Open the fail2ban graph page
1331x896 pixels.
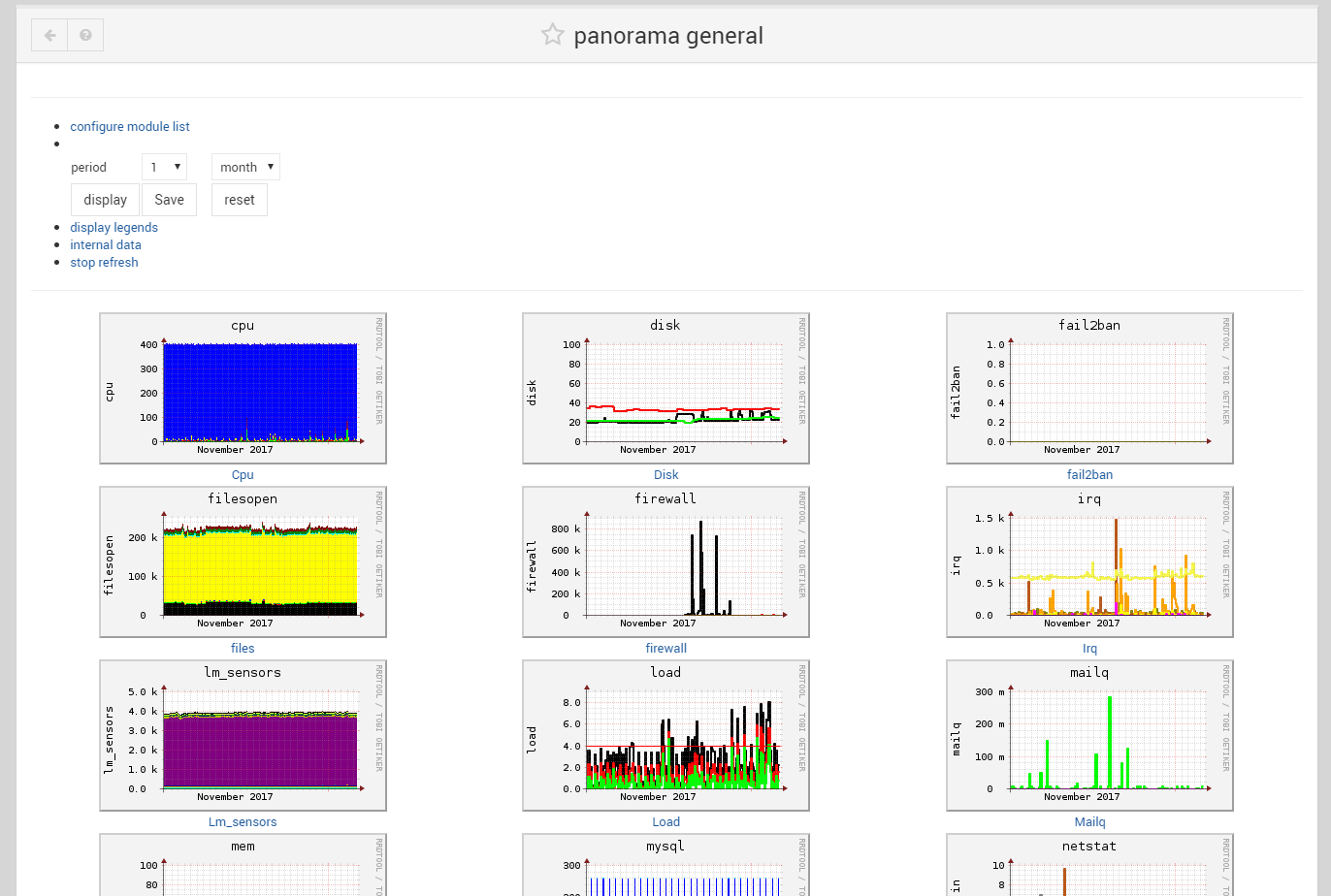pos(1089,474)
